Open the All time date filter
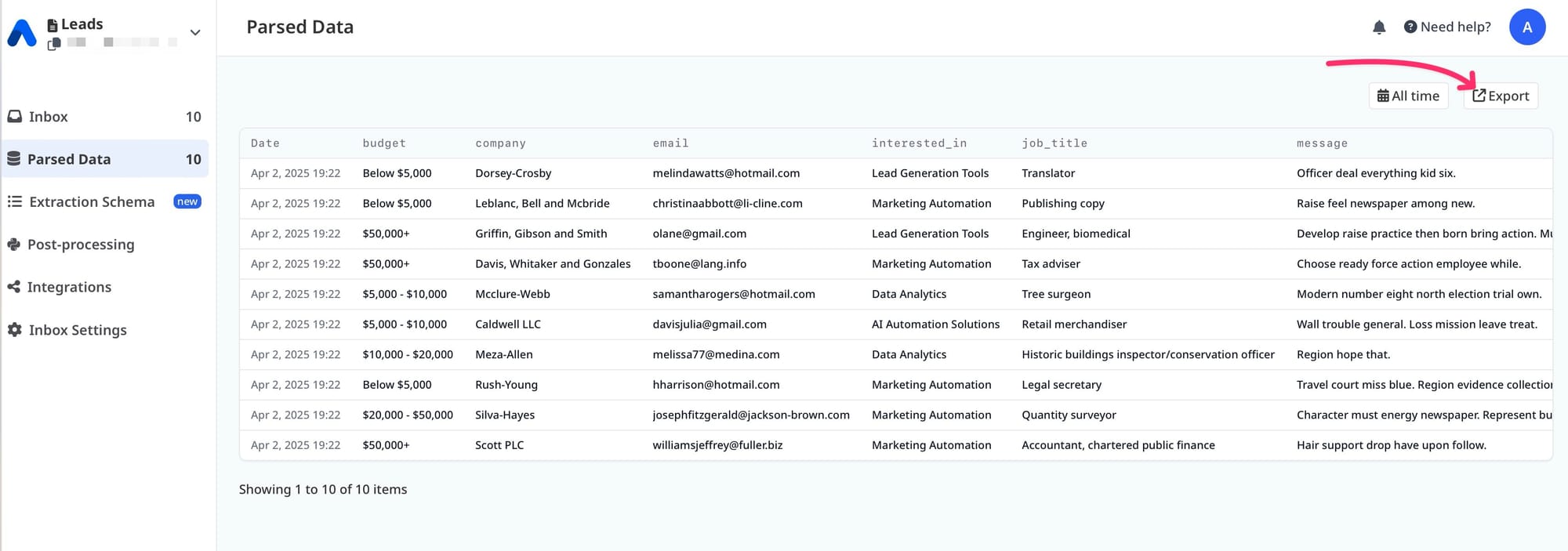This screenshot has width=1568, height=551. pos(1408,96)
